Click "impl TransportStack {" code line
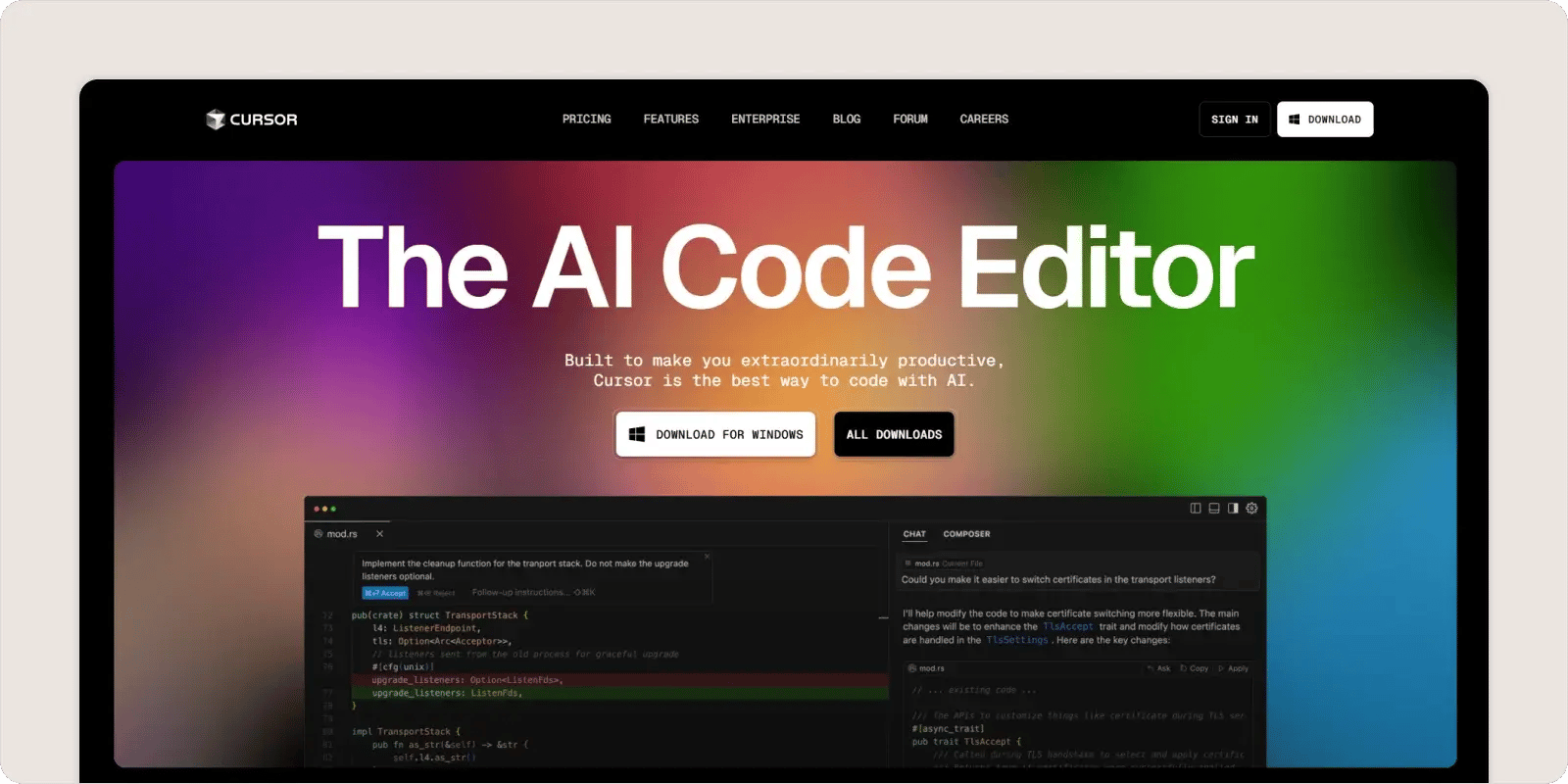This screenshot has width=1568, height=784. 406,731
